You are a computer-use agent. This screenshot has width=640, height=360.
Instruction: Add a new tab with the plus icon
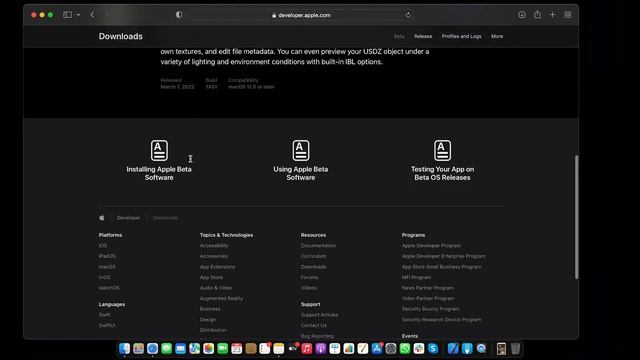pyautogui.click(x=552, y=15)
